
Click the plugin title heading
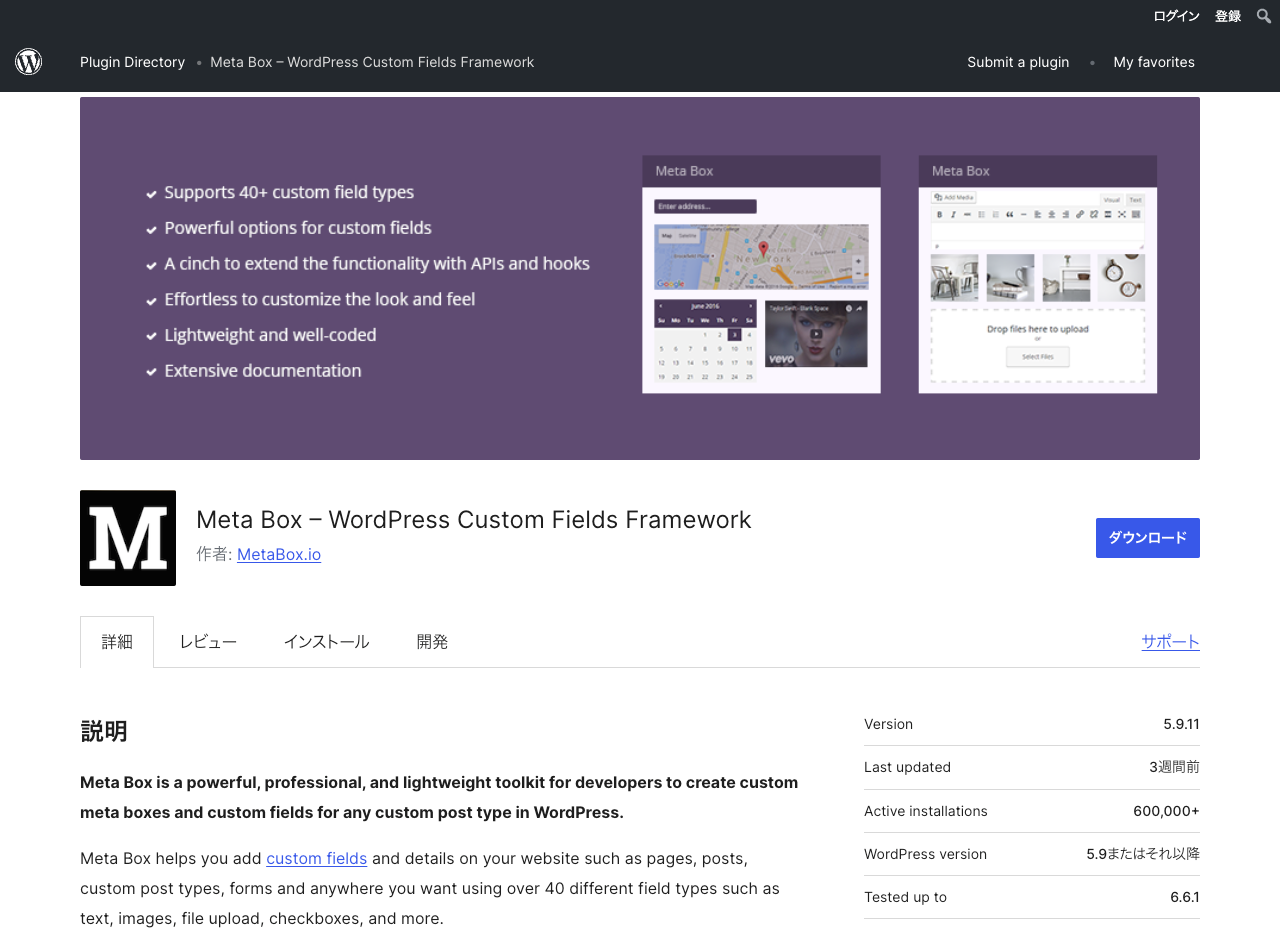pyautogui.click(x=474, y=520)
